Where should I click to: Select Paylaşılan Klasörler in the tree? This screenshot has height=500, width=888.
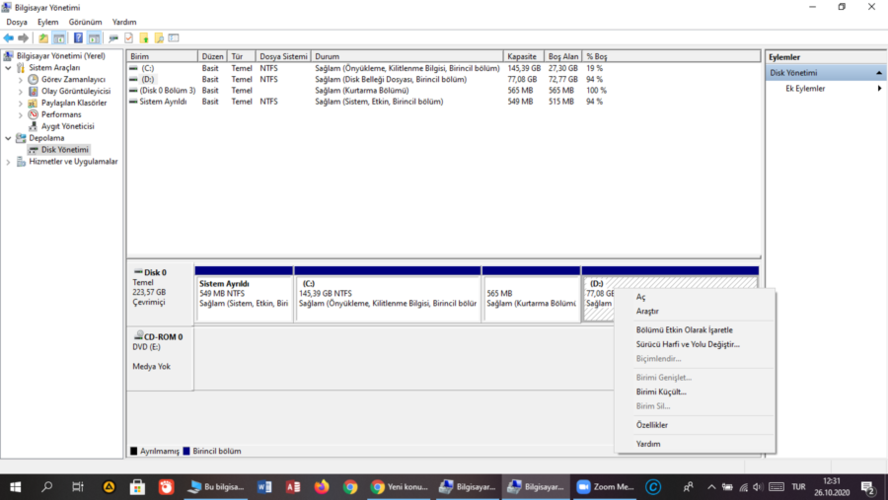pos(74,103)
